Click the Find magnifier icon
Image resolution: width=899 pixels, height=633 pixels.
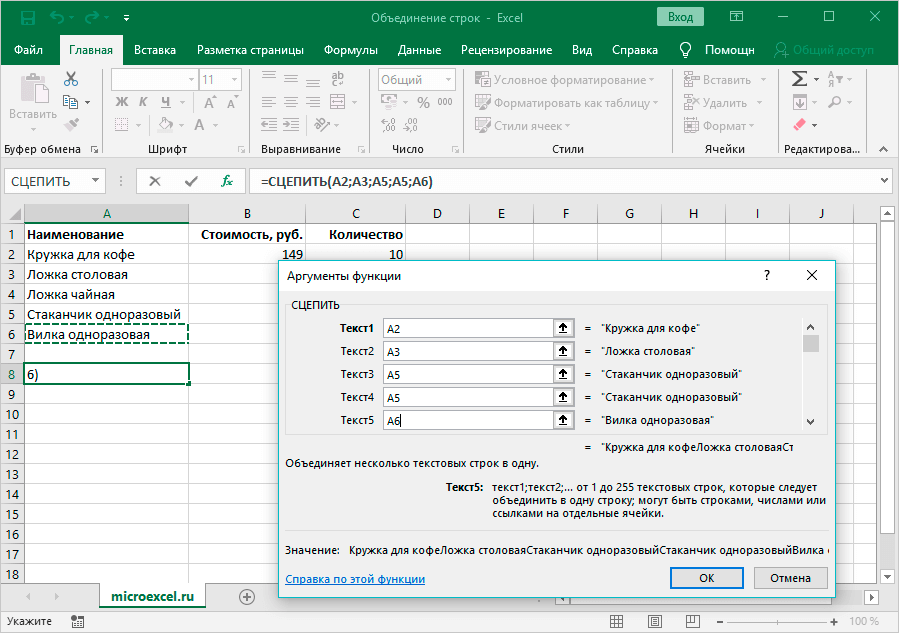(x=835, y=102)
